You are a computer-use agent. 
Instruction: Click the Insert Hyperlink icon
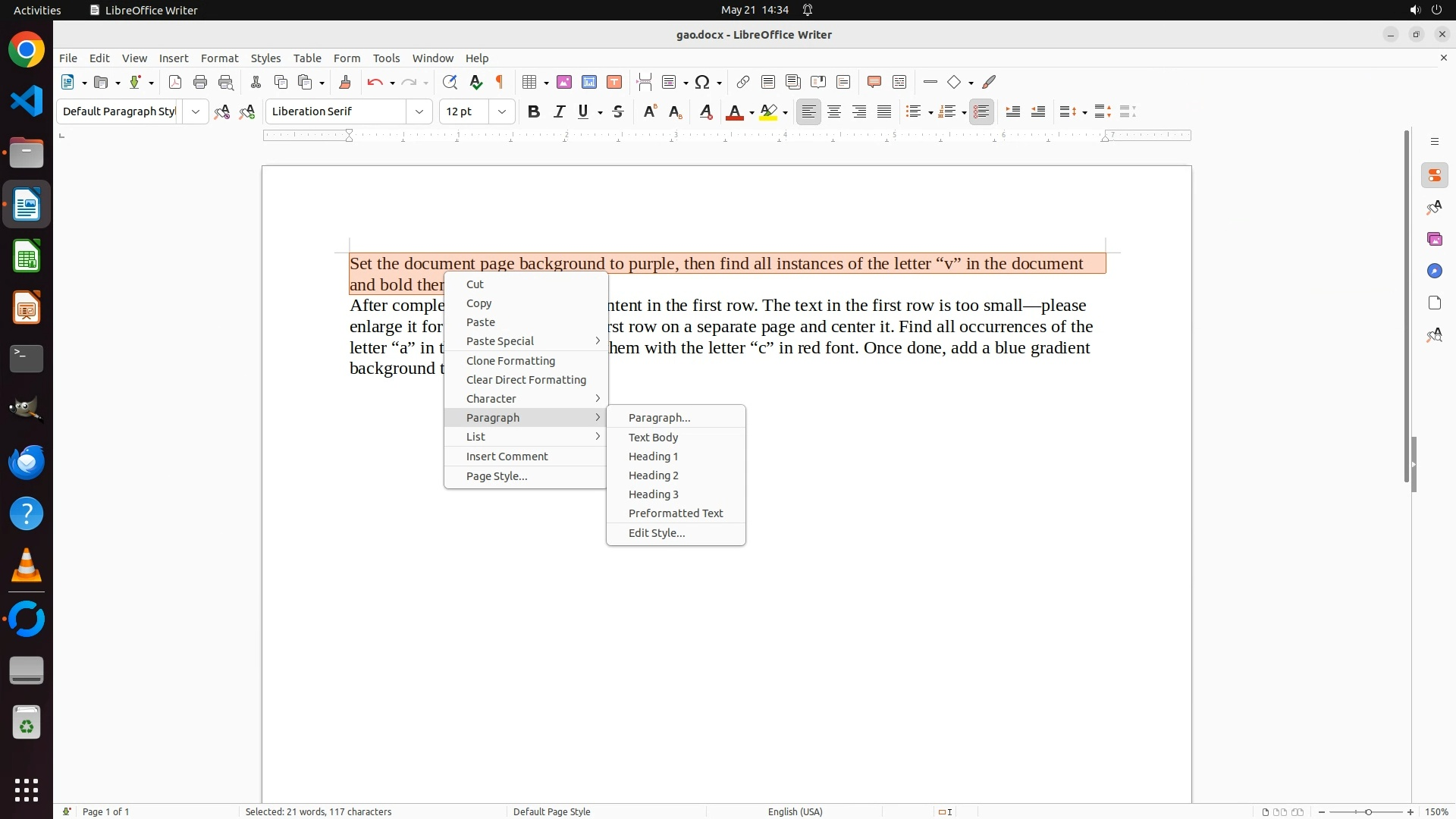click(743, 82)
